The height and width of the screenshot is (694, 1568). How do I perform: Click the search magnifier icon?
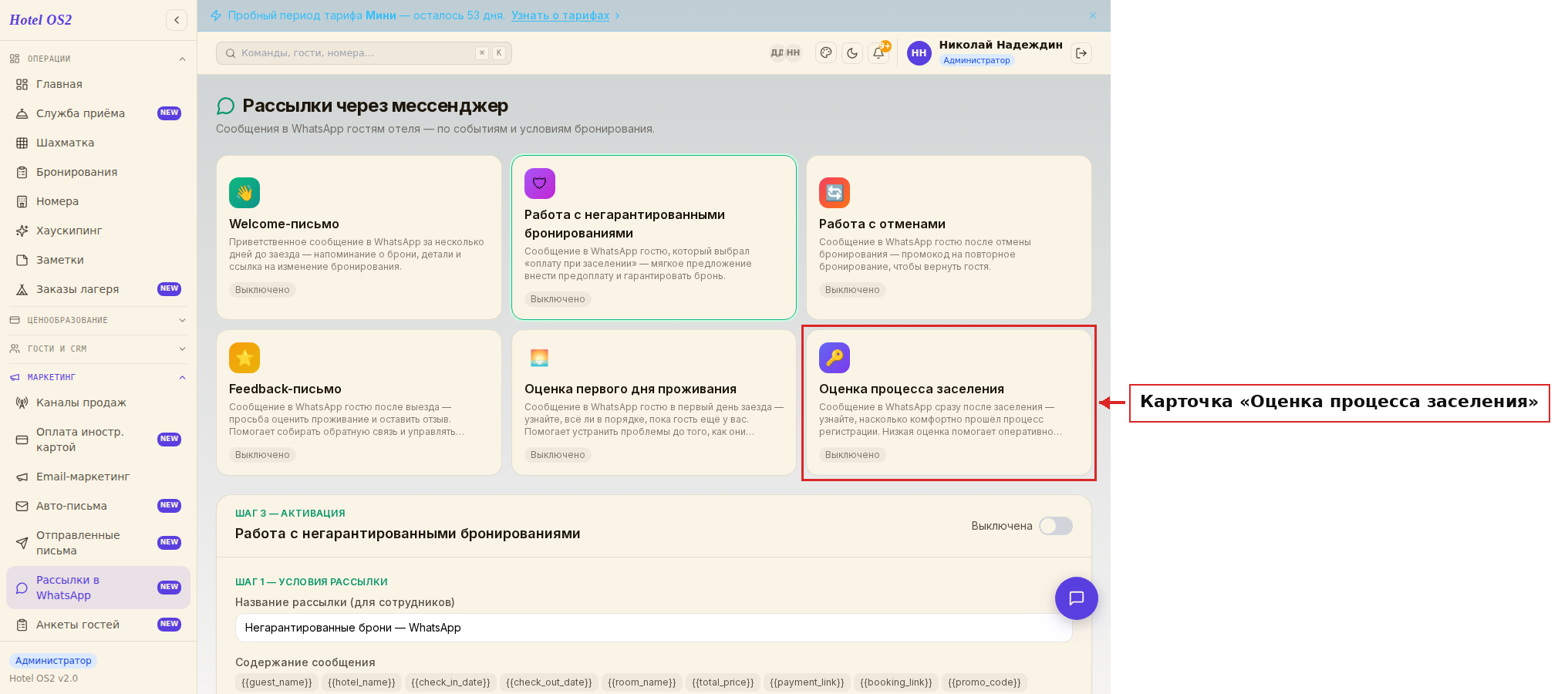pos(231,53)
